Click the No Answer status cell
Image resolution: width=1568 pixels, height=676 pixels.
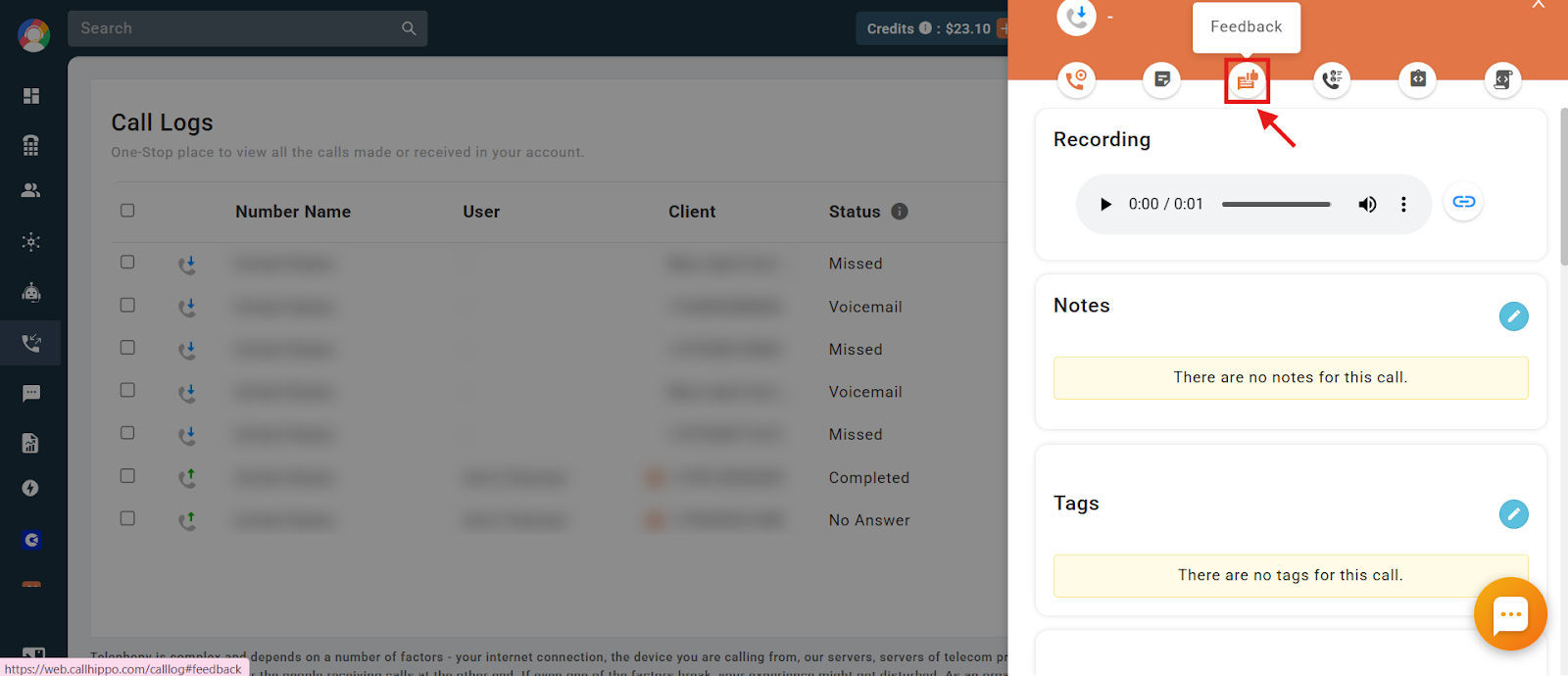869,520
